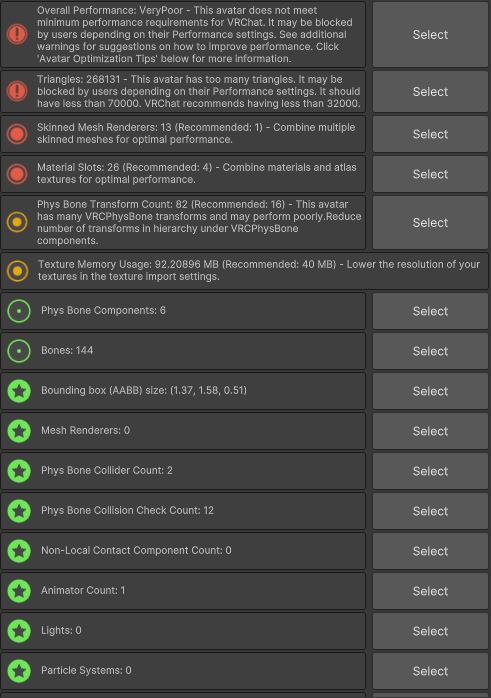Click Select for Particle Systems: 0
The image size is (491, 698).
(x=430, y=671)
